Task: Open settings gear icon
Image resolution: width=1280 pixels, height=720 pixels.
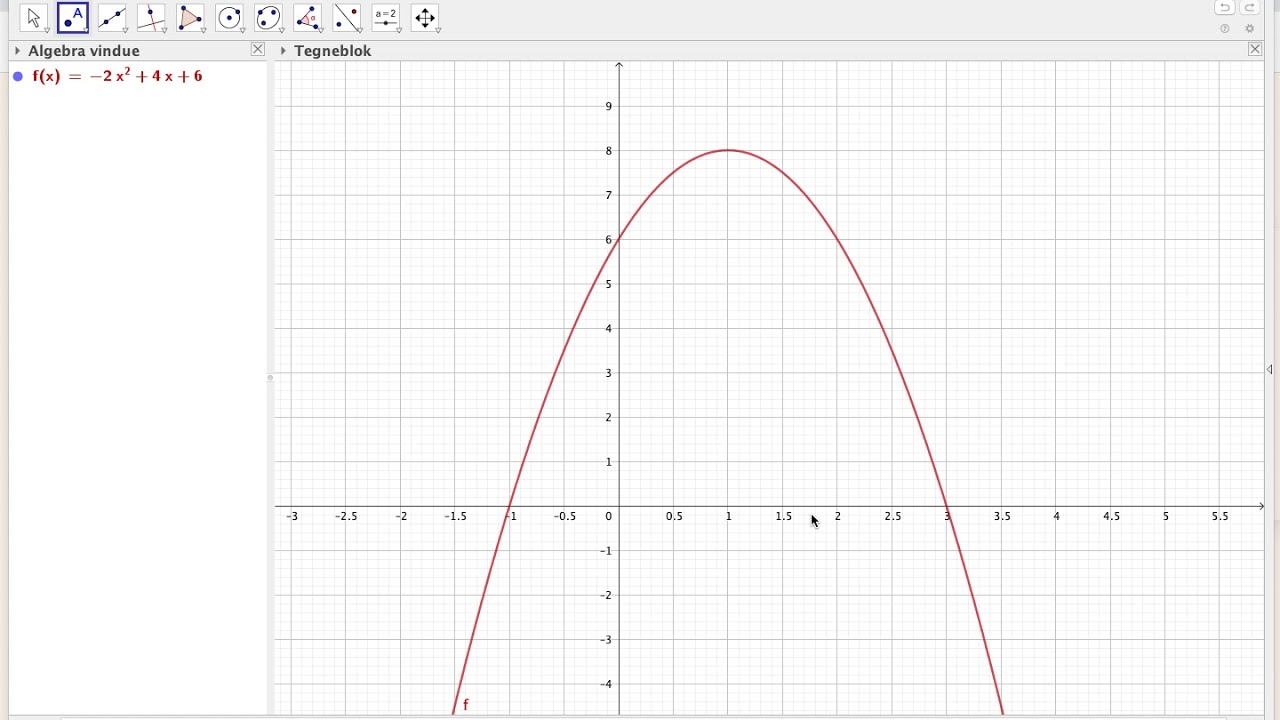Action: point(1249,29)
